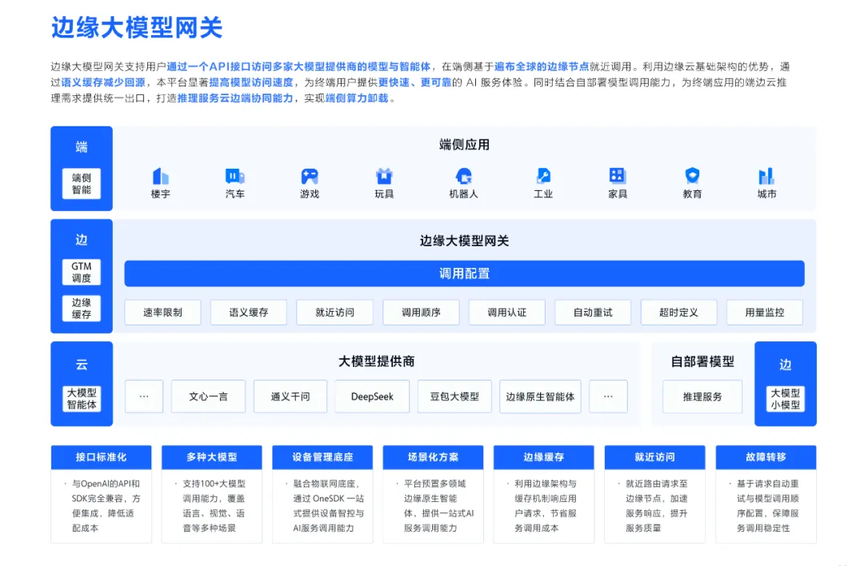Click highlighted text 语义缓存减少回源
This screenshot has width=864, height=566.
click(103, 82)
